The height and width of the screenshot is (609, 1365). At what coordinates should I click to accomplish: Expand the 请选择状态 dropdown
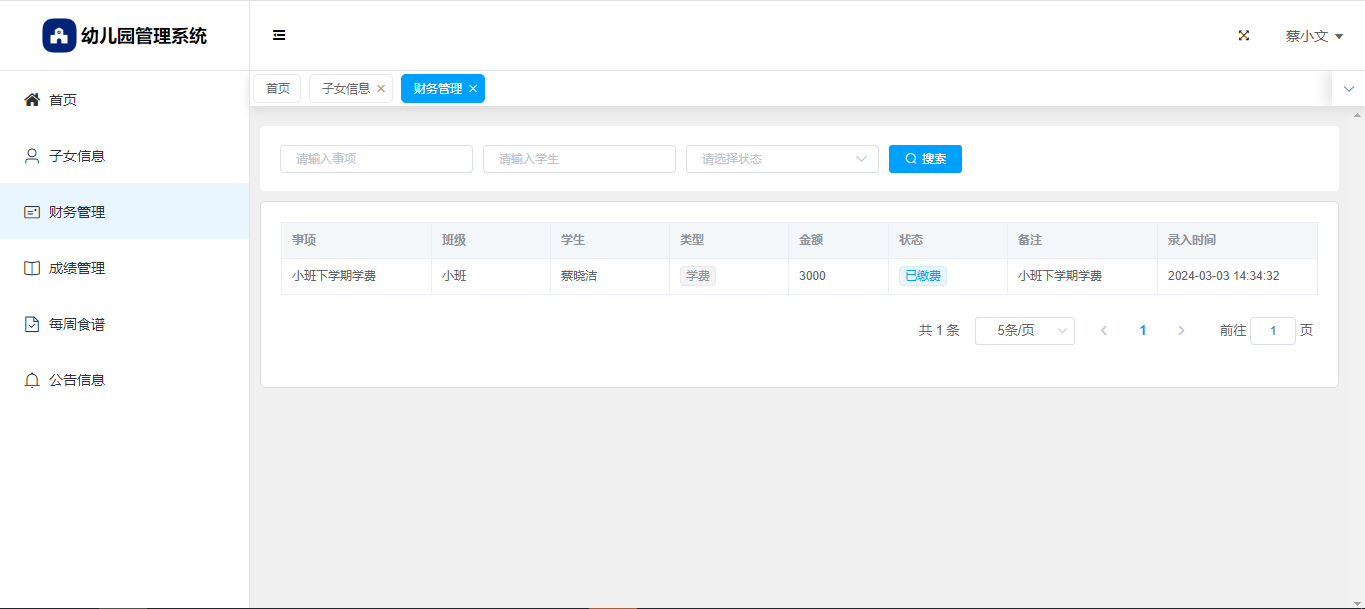click(x=781, y=159)
